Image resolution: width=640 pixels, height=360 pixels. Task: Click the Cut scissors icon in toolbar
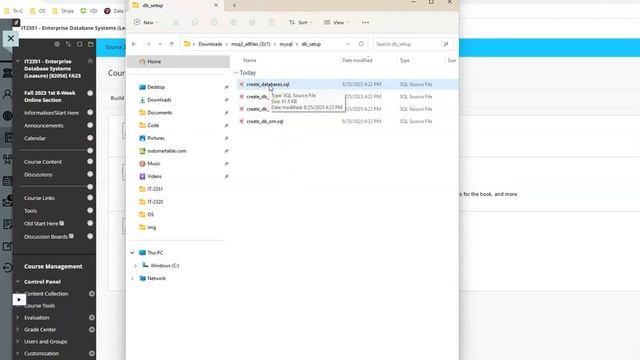[x=176, y=22]
